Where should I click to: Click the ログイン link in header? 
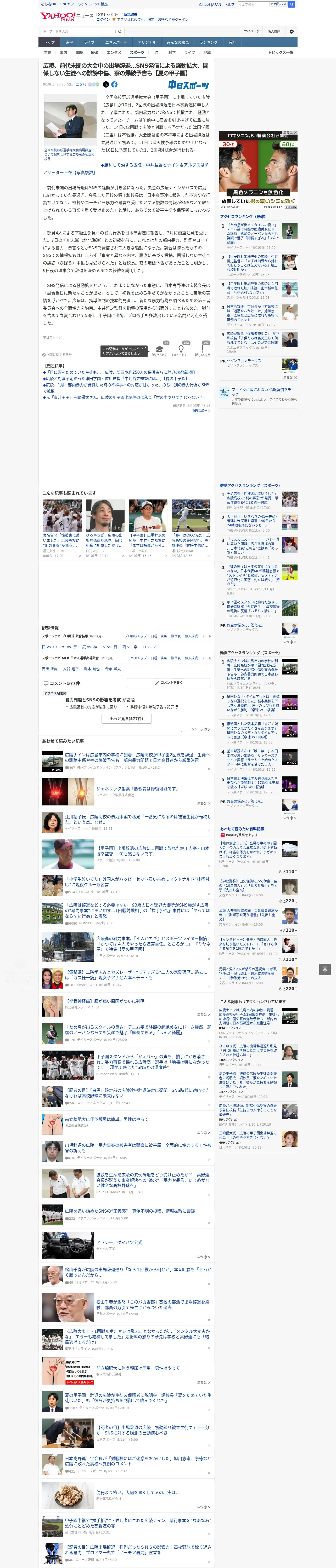(x=103, y=20)
